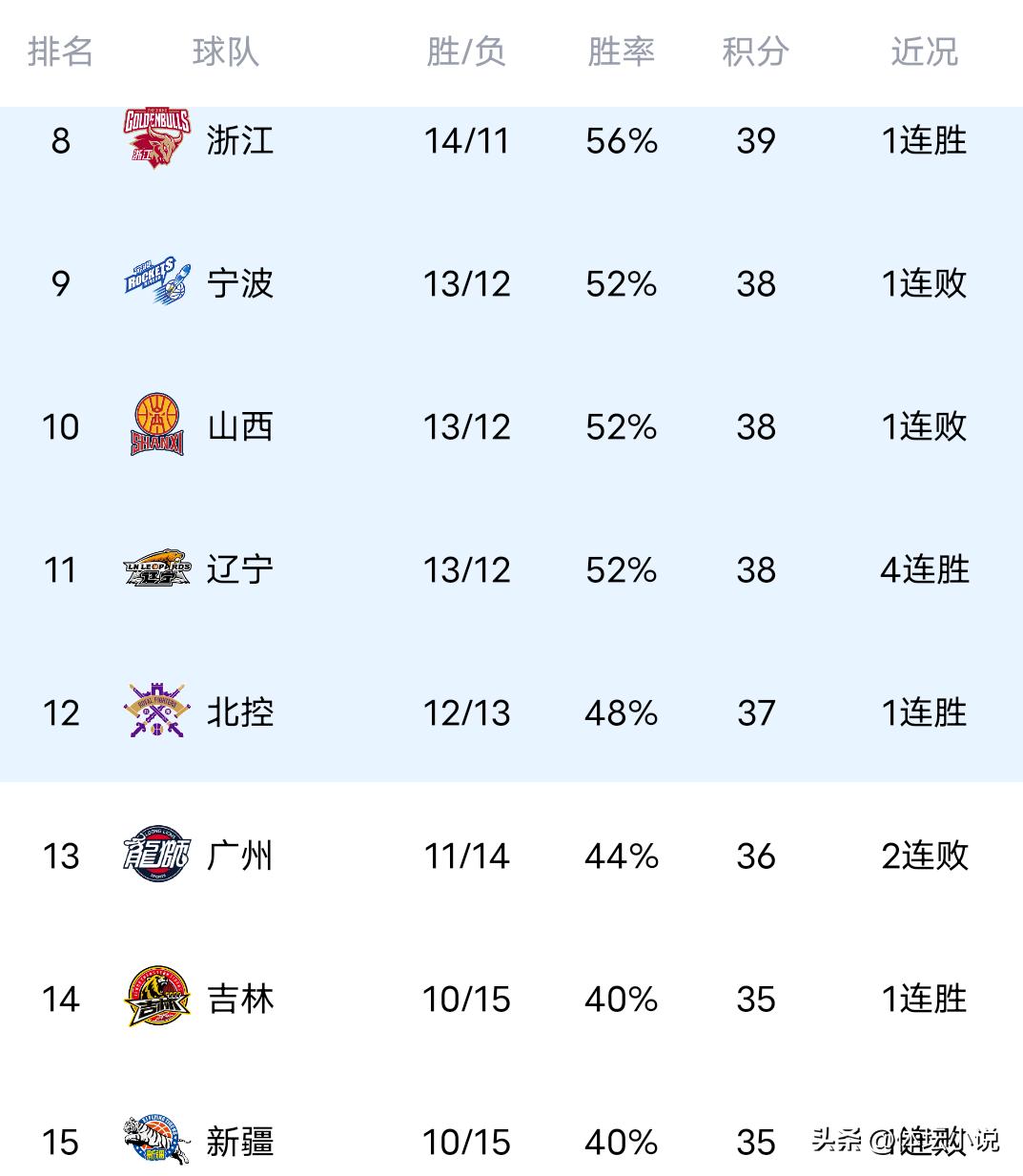Tap the 新疆 team name

tap(240, 1142)
